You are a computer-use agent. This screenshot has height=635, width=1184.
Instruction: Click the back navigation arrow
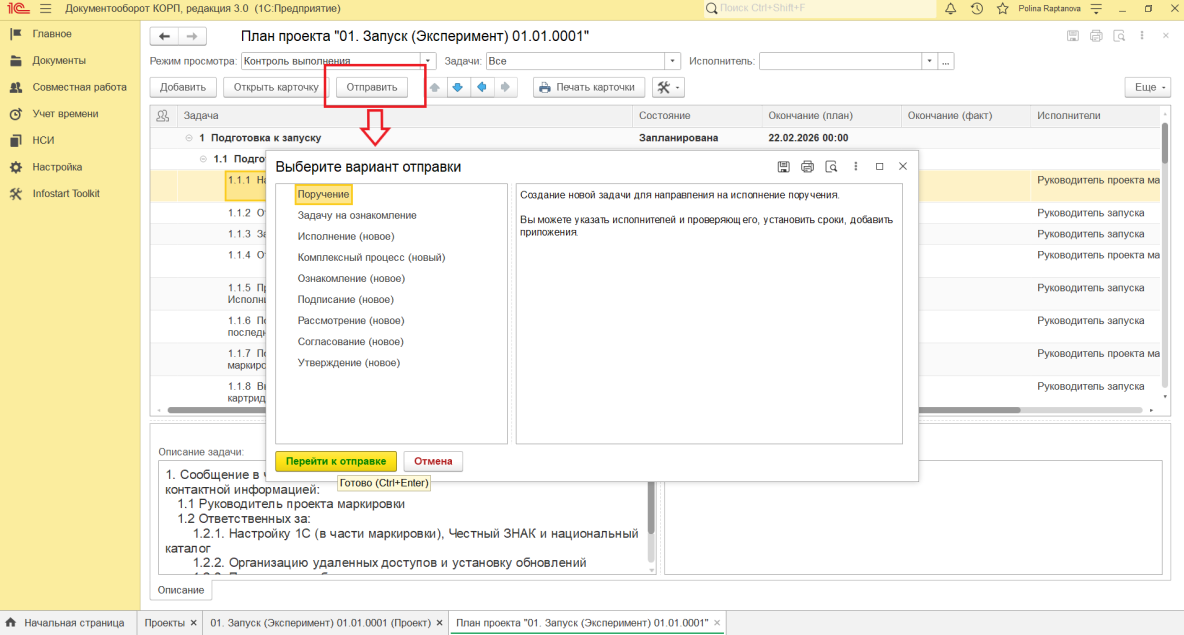pyautogui.click(x=164, y=37)
